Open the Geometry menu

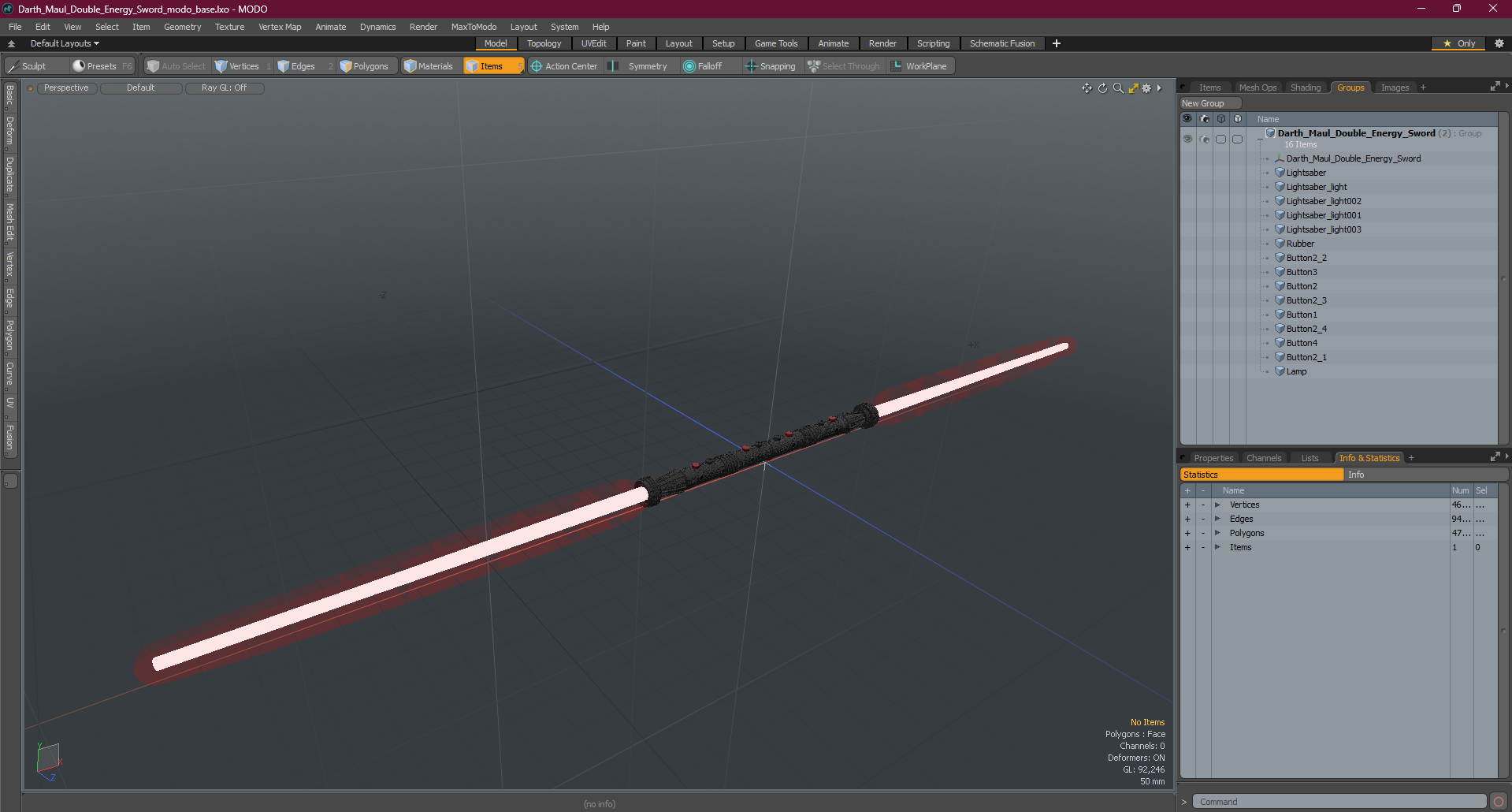(182, 27)
